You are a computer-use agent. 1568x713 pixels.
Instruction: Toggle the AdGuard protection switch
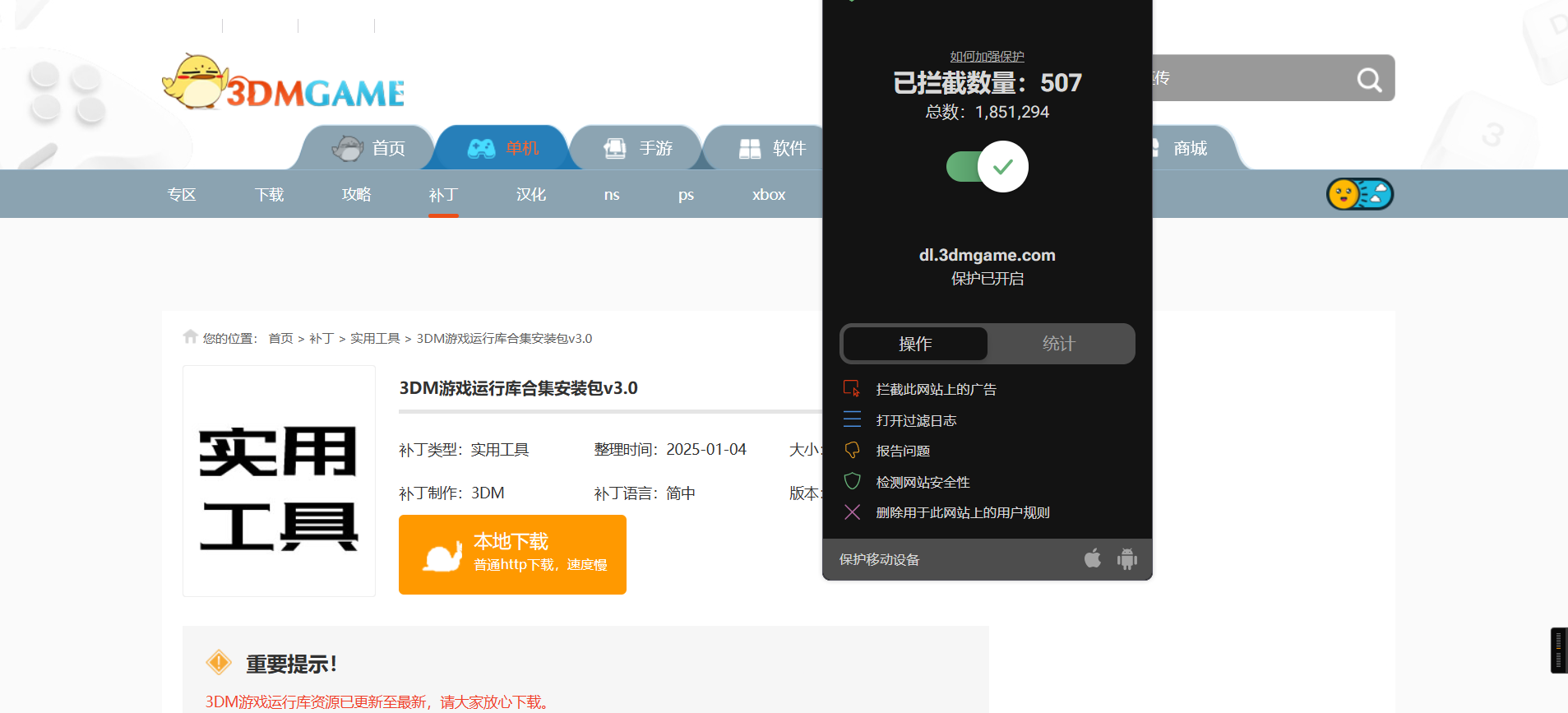click(987, 166)
